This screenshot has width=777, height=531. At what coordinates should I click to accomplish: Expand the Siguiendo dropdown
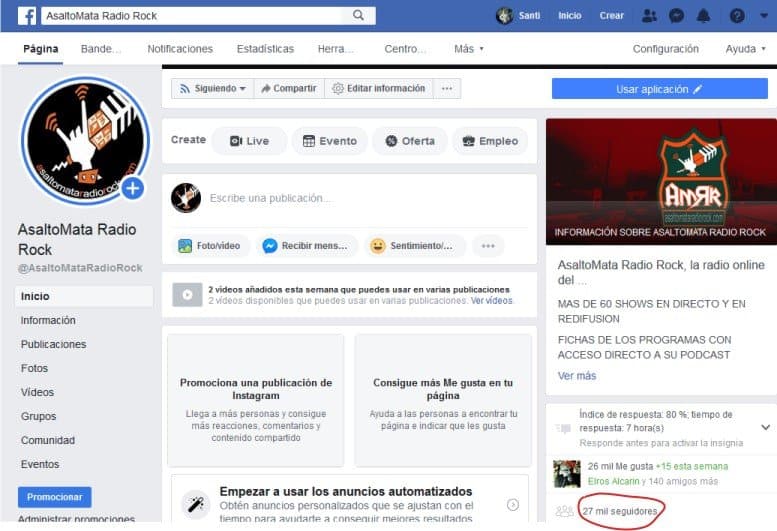(x=212, y=88)
